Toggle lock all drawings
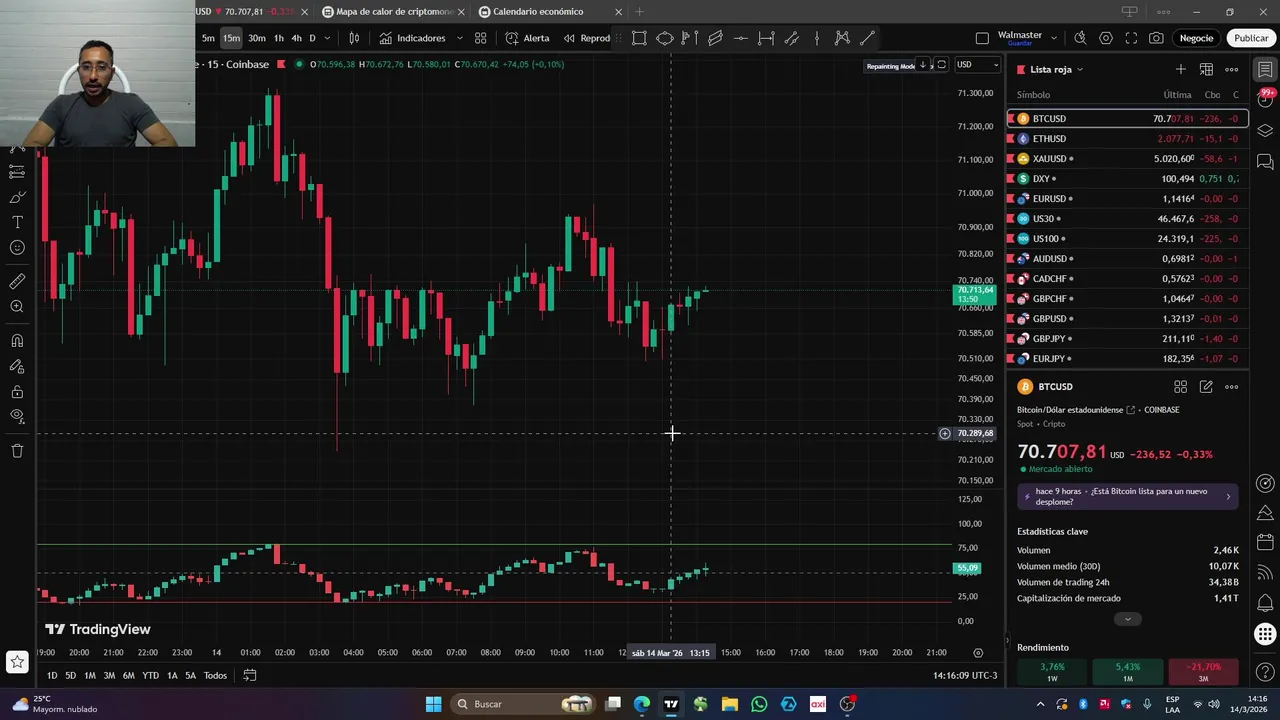 coord(17,392)
